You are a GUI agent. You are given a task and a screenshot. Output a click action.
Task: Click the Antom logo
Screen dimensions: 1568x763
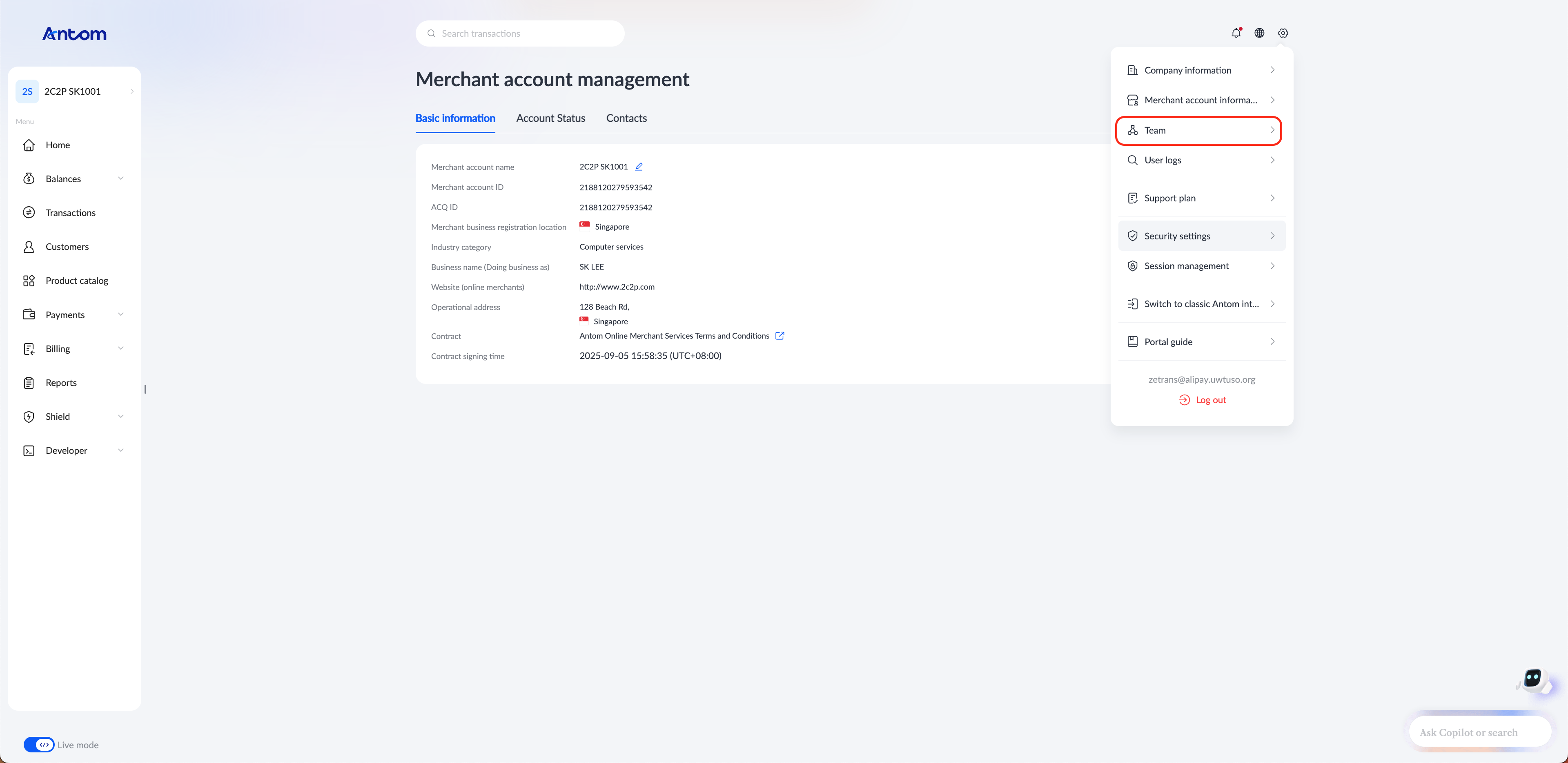coord(74,33)
